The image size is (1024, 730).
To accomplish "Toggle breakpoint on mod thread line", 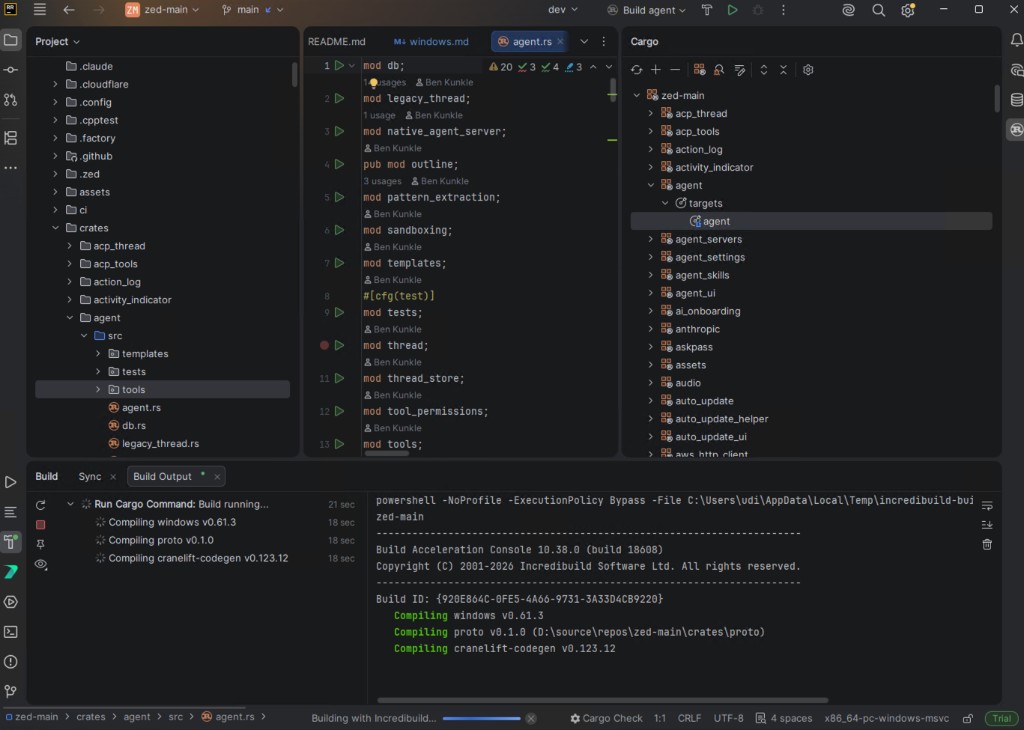I will [324, 345].
